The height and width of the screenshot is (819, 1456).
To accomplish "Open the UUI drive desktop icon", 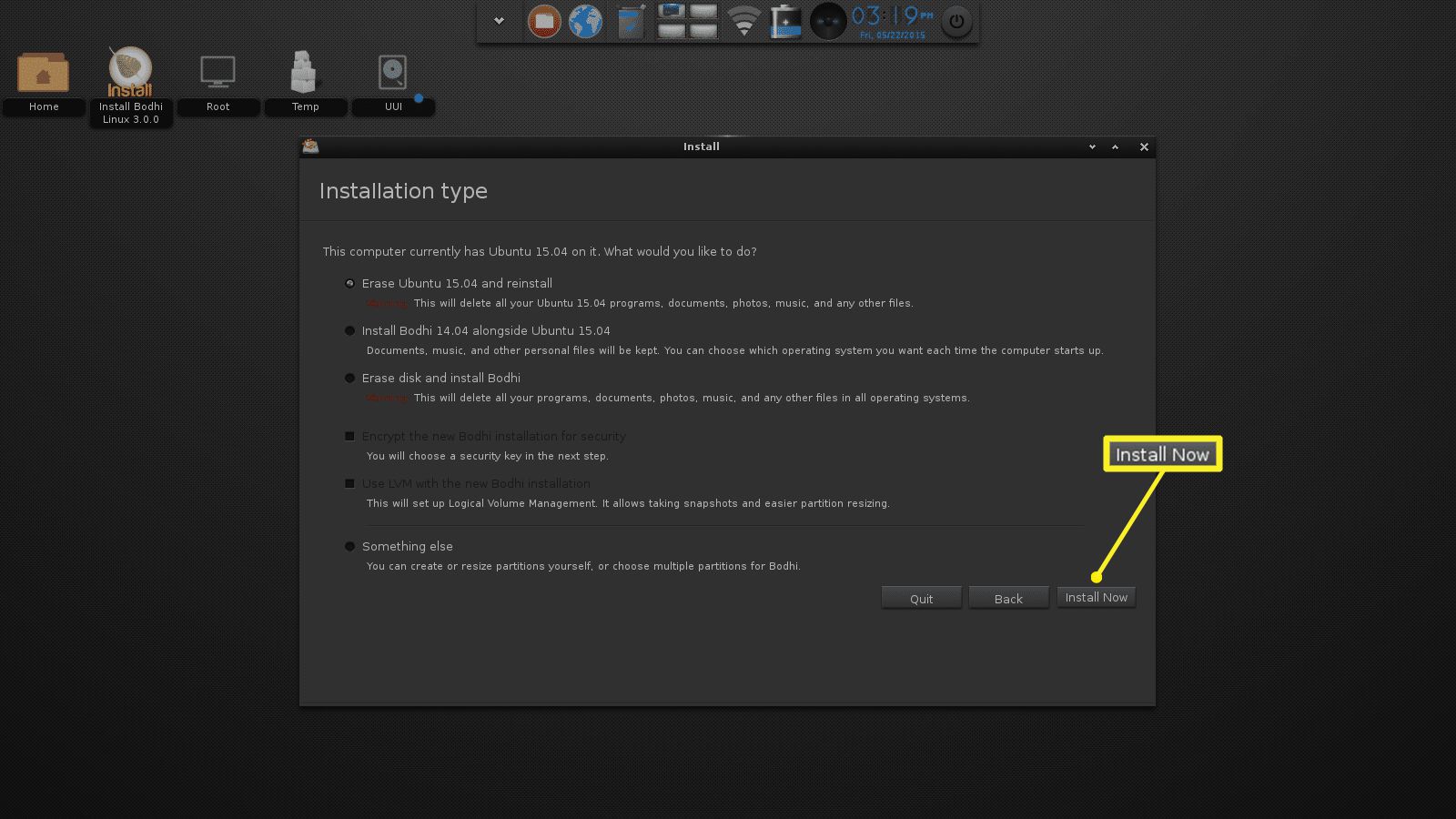I will pos(393,73).
